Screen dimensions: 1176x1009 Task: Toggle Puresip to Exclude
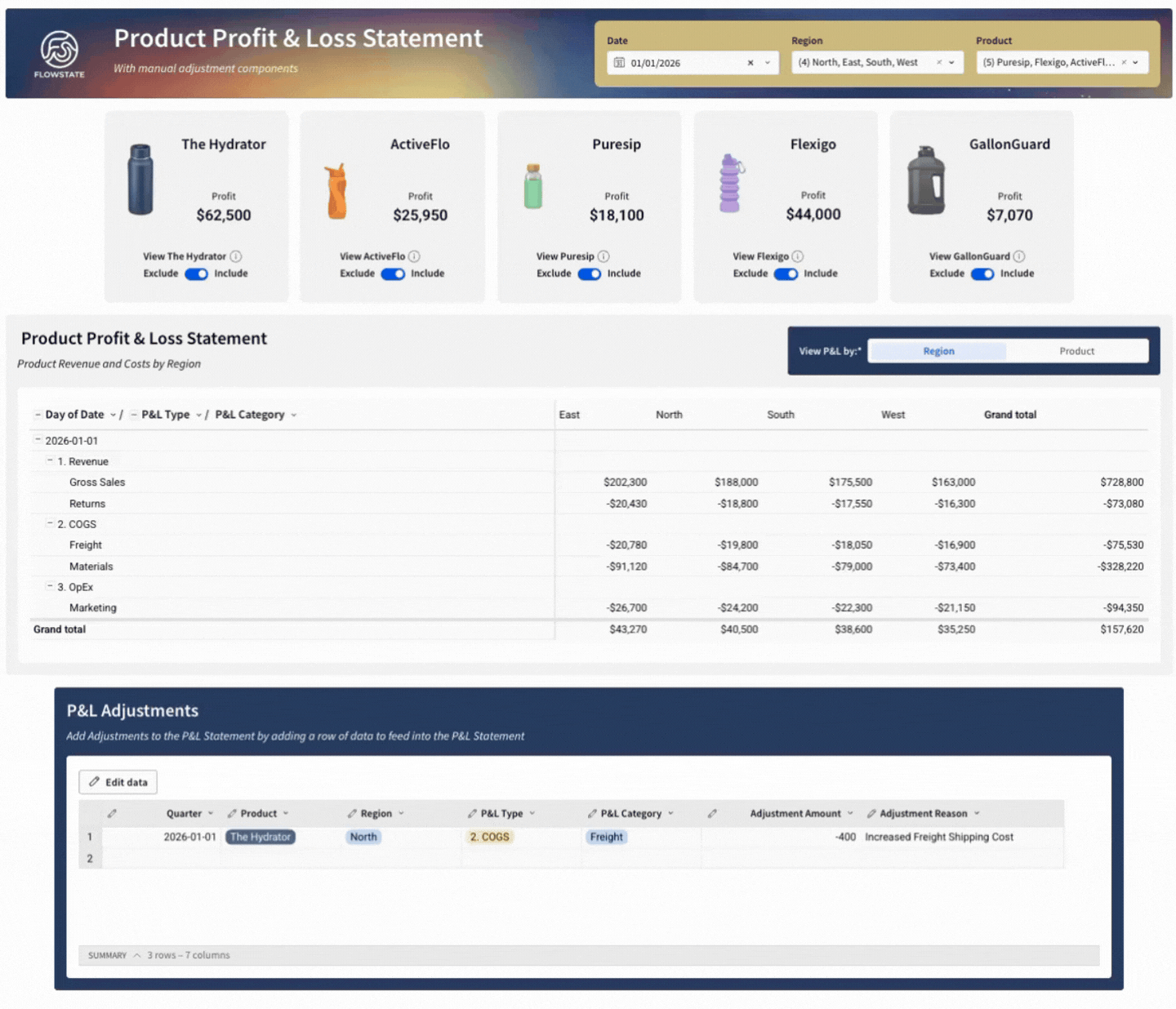590,273
